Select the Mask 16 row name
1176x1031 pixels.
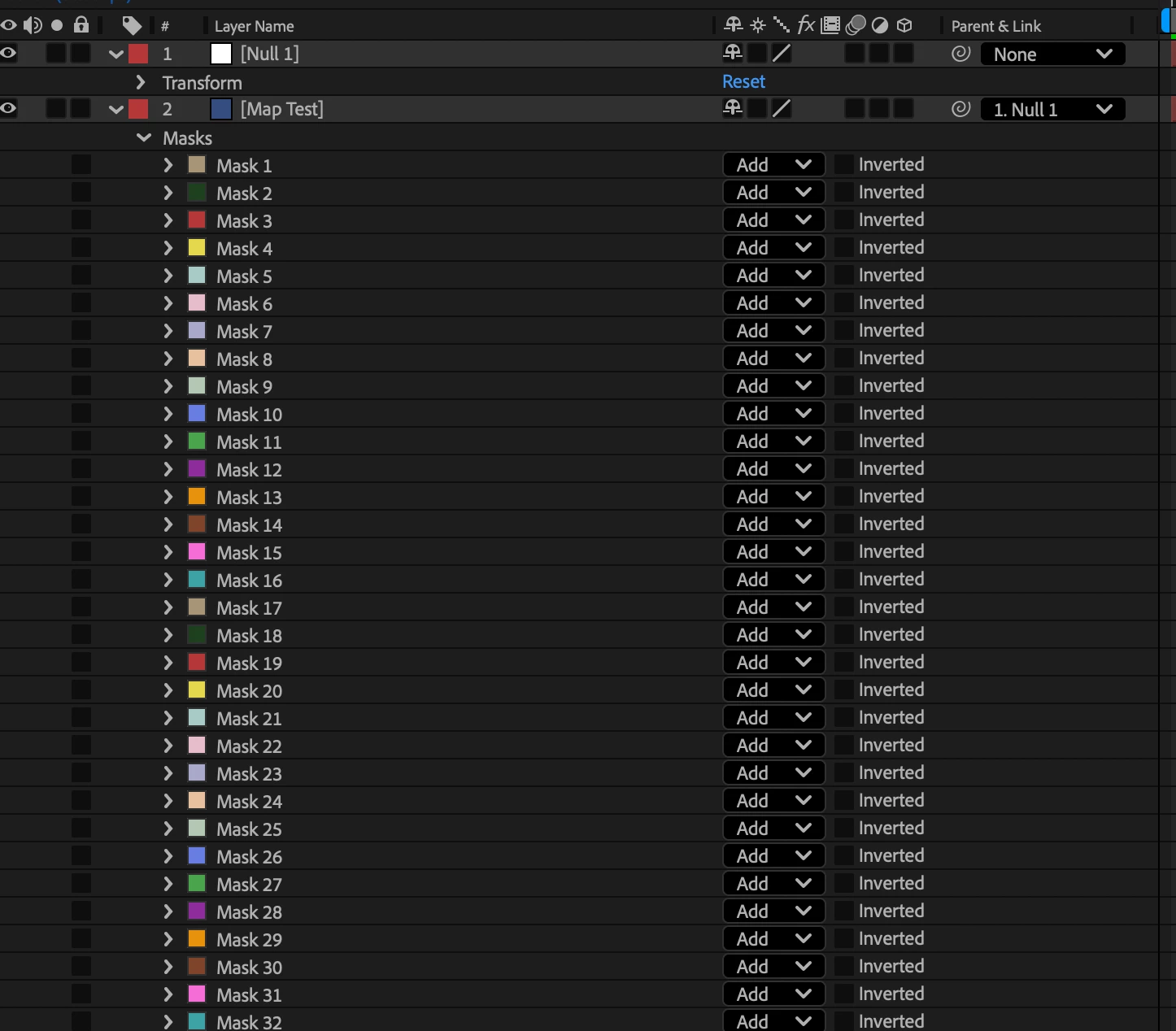pos(249,581)
